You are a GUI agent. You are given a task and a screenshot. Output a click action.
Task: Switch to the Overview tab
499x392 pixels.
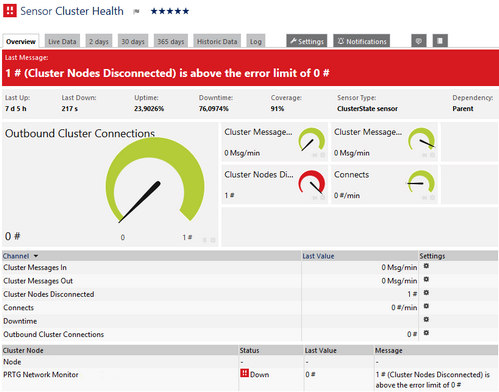coord(21,41)
